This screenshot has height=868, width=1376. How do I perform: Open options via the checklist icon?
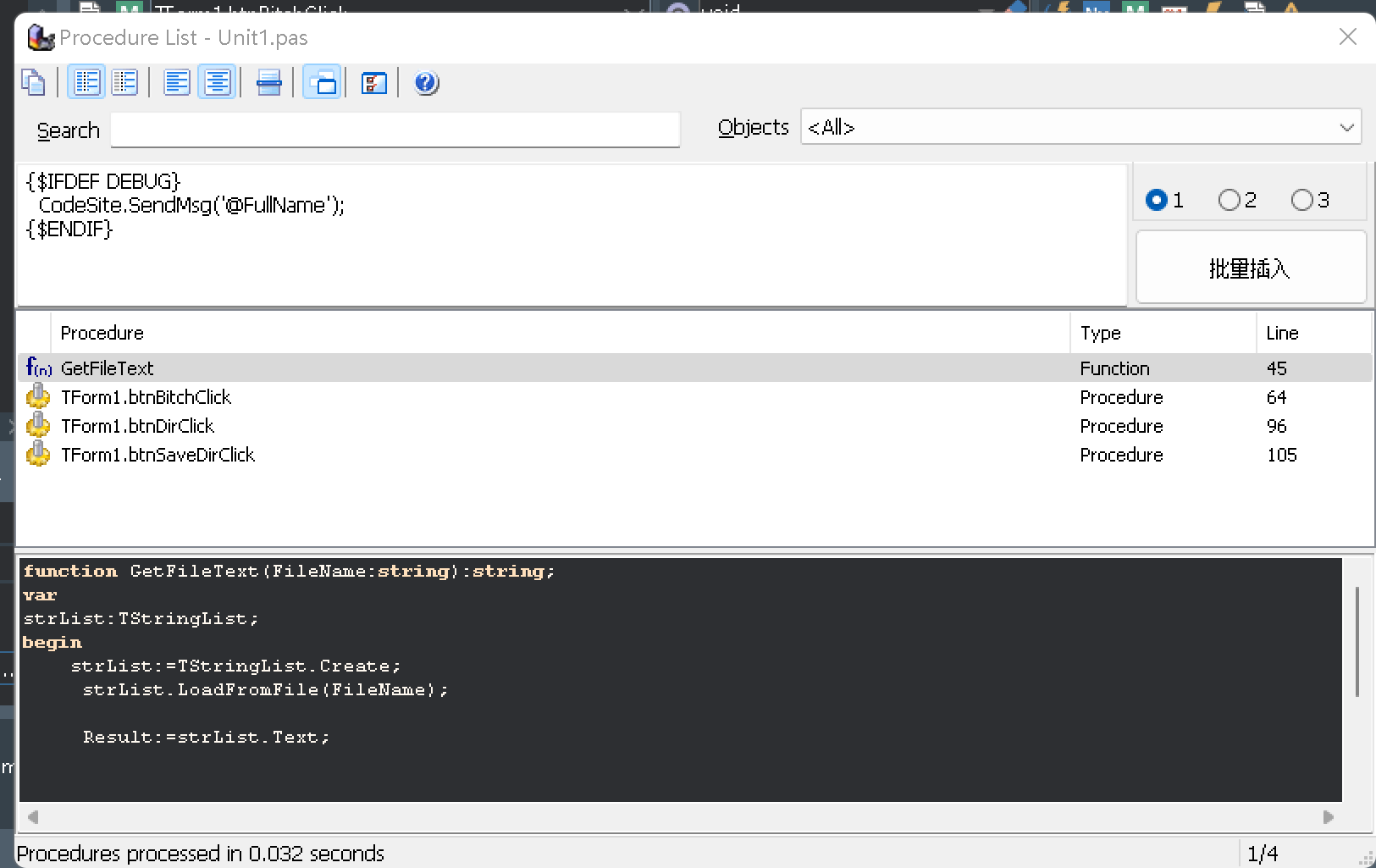click(x=373, y=83)
